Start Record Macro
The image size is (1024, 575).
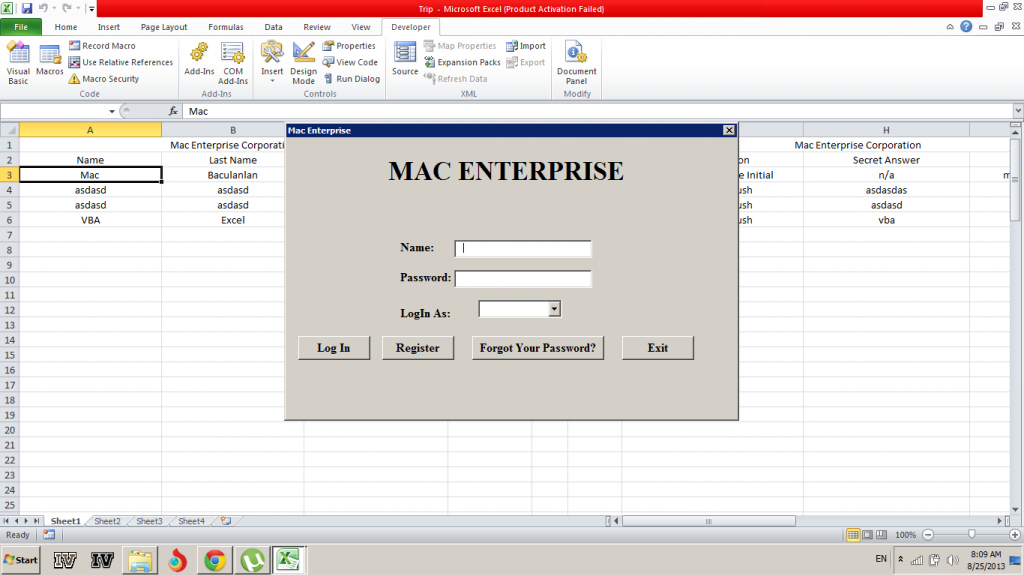103,46
